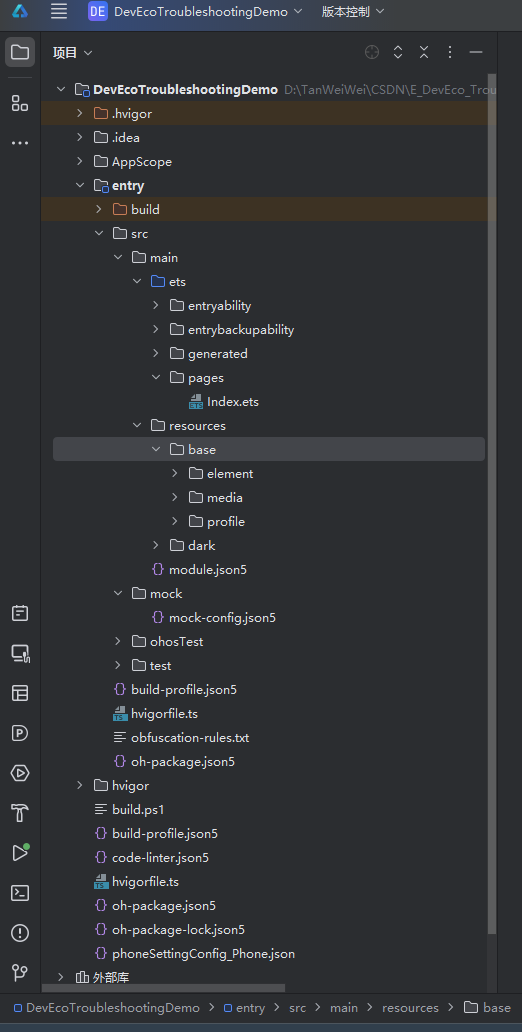Collapse the pages folder
The width and height of the screenshot is (522, 1032).
156,378
